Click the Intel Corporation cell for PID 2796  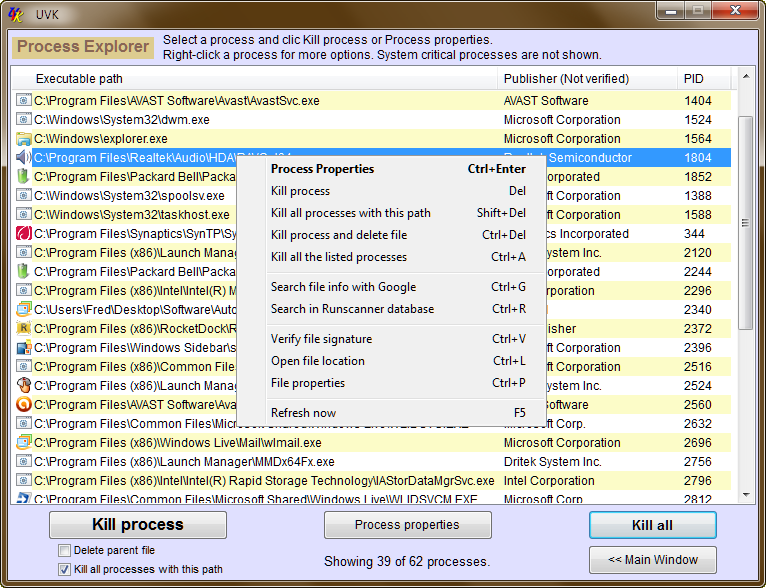549,481
